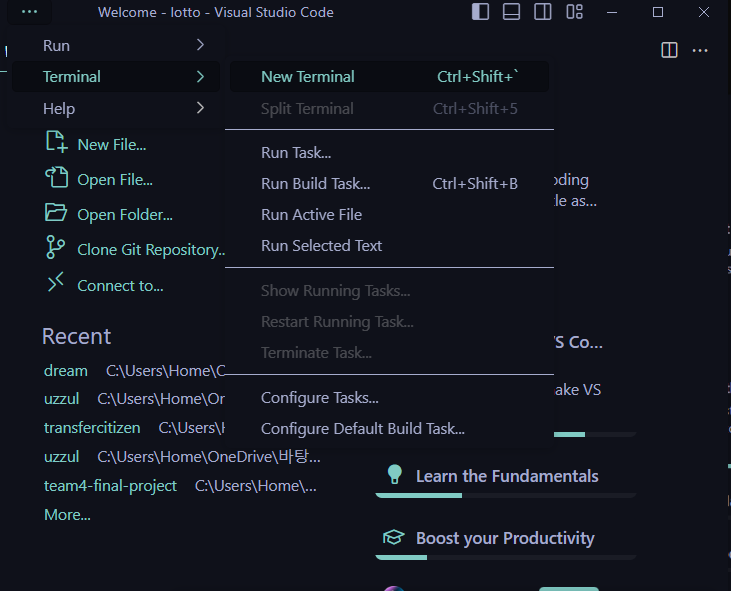The width and height of the screenshot is (731, 591).
Task: Open the collapsed application menu ellipsis
Action: pos(29,12)
